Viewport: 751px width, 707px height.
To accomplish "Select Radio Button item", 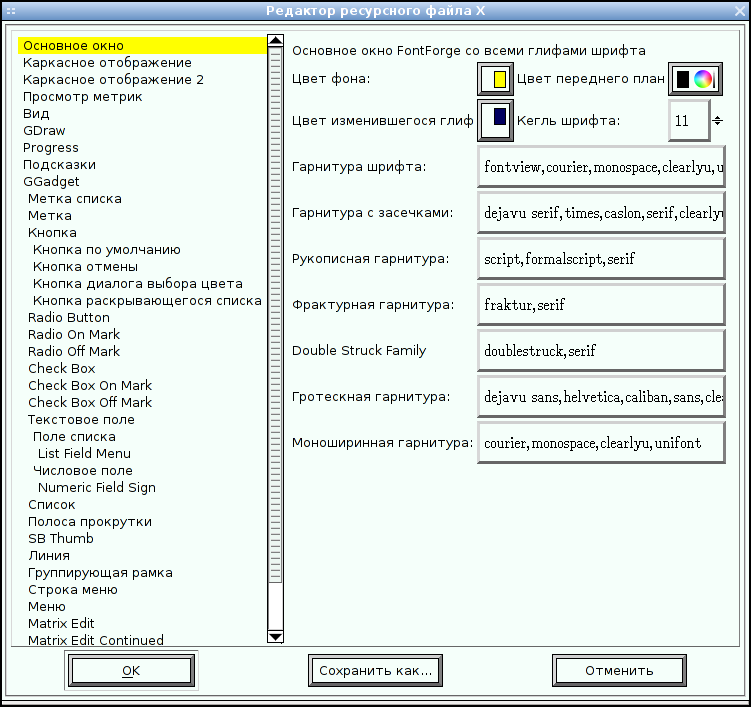I will click(68, 318).
